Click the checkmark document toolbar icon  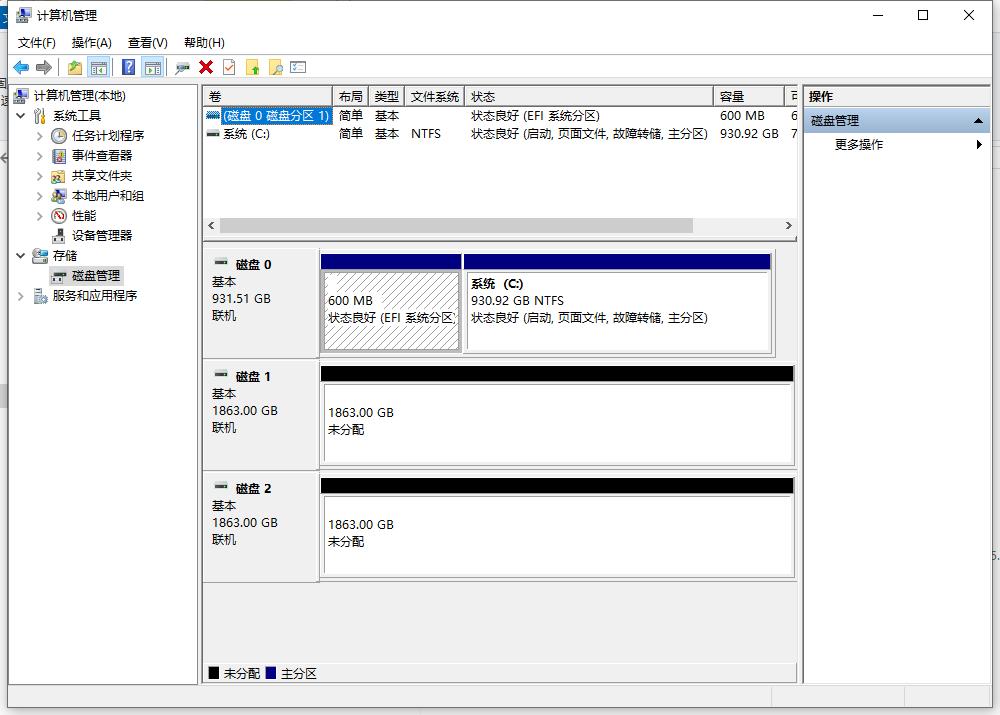click(x=230, y=67)
